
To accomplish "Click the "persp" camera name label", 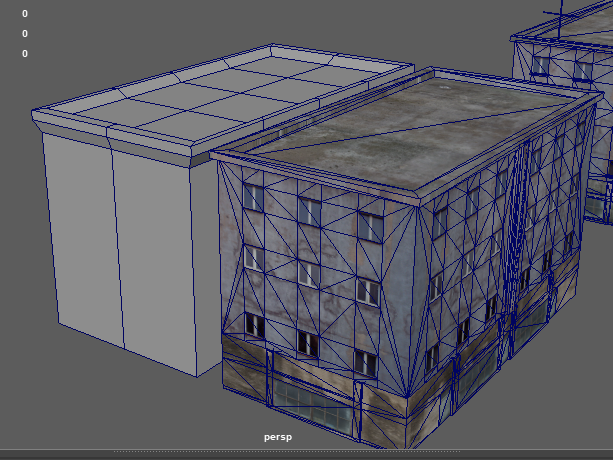I will (x=278, y=437).
